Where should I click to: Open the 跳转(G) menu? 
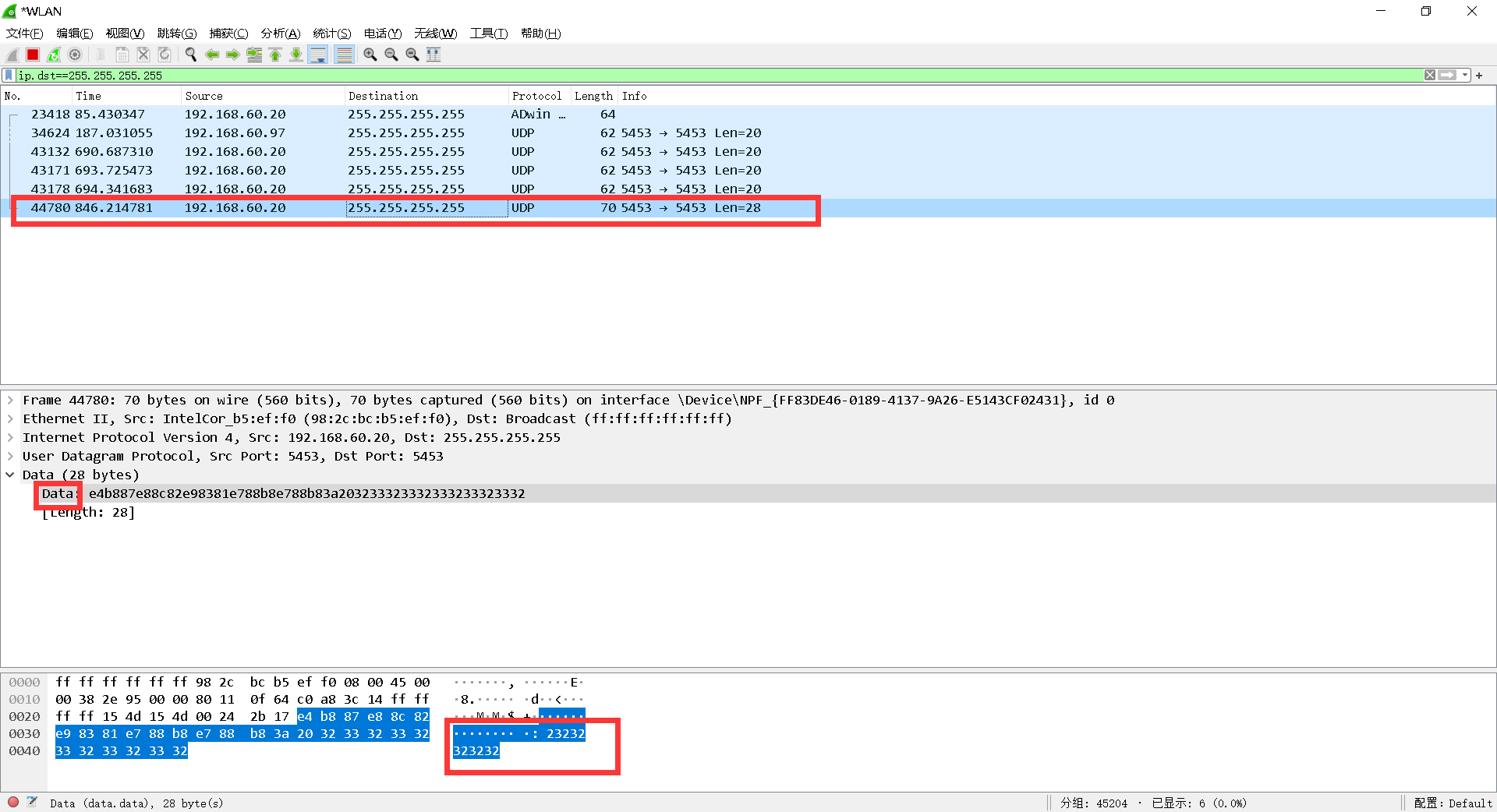176,34
